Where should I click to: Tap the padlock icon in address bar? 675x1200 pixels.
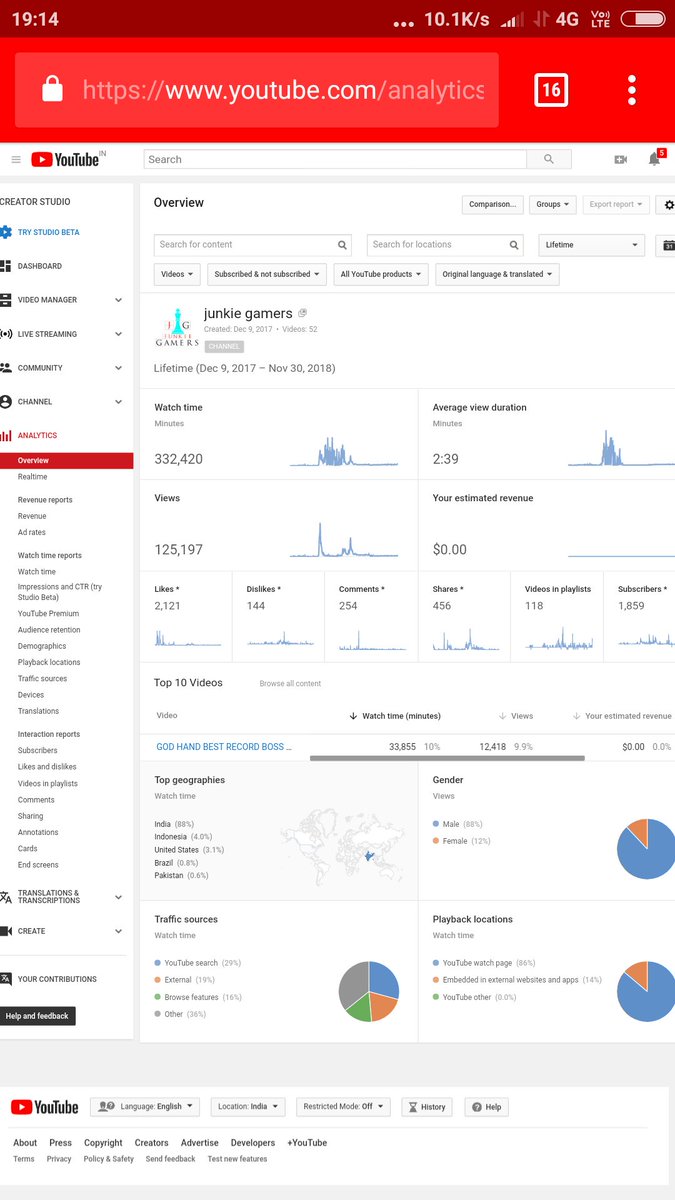[x=52, y=90]
